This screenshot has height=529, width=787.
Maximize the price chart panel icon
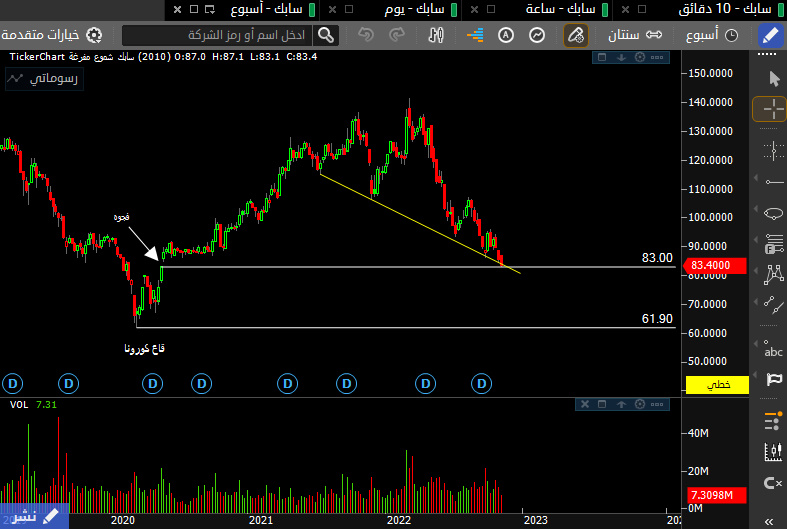[602, 57]
